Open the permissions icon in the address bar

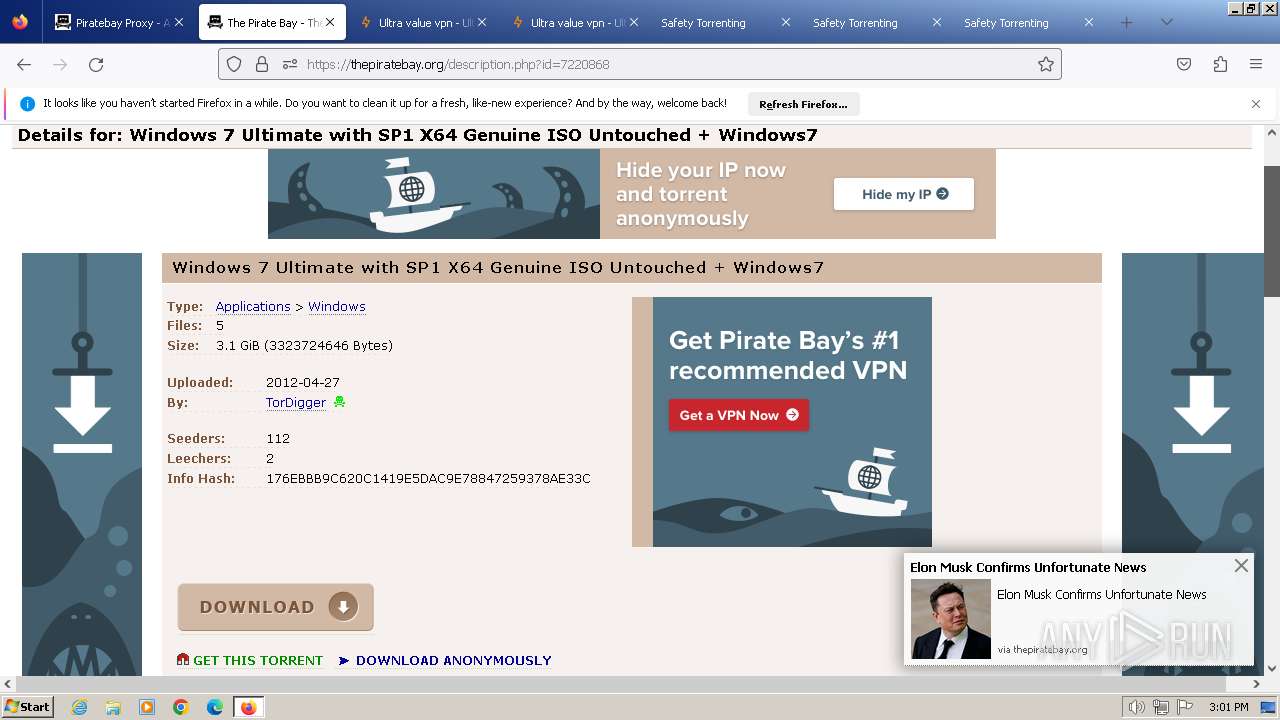coord(290,64)
